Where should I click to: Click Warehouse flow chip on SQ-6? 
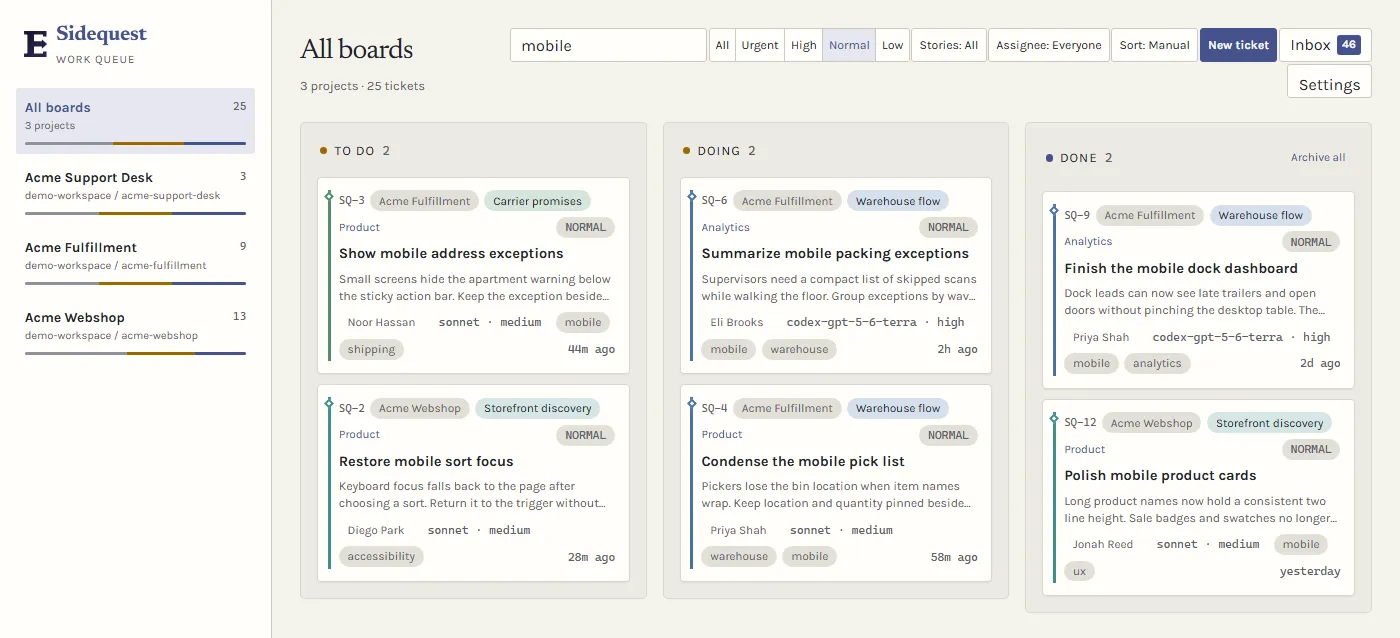898,201
